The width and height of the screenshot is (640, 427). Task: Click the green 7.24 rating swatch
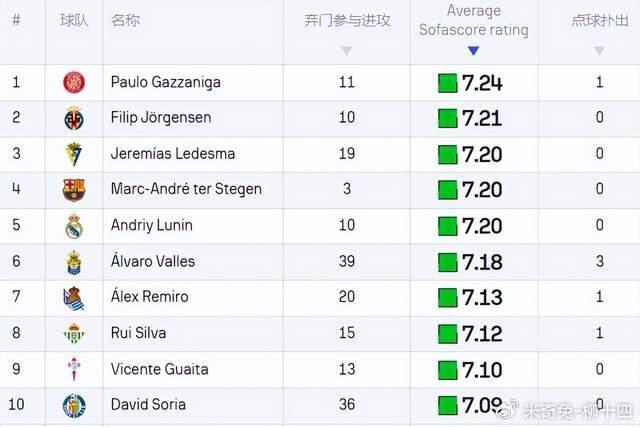point(447,83)
